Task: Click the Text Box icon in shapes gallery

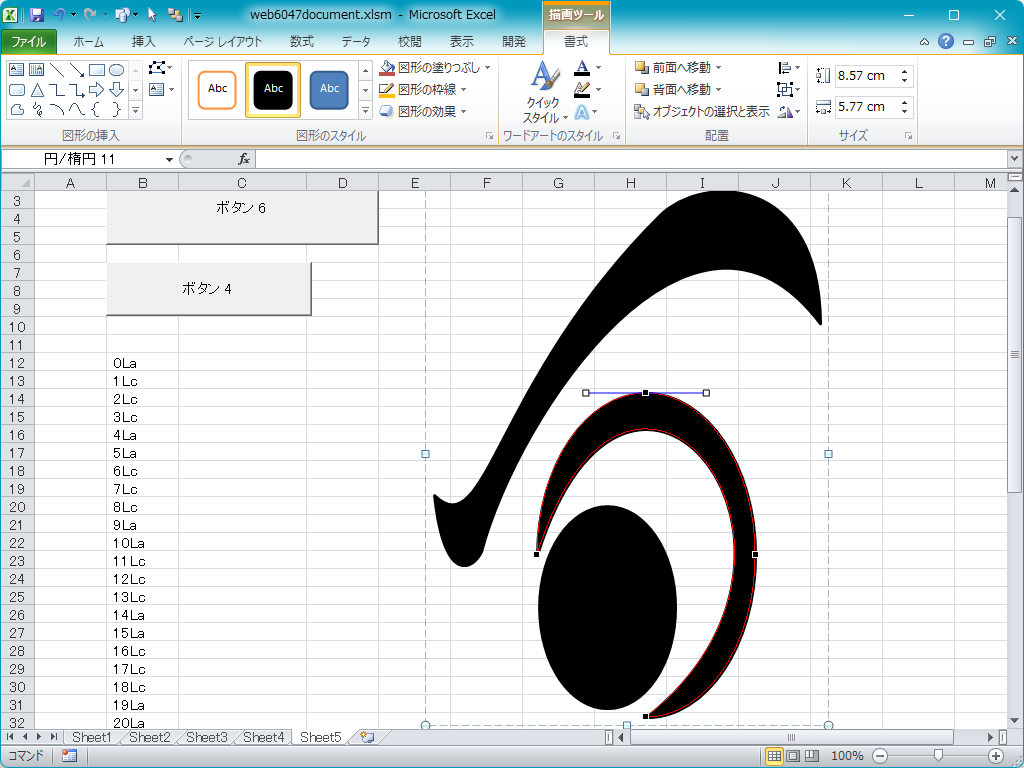Action: 17,70
